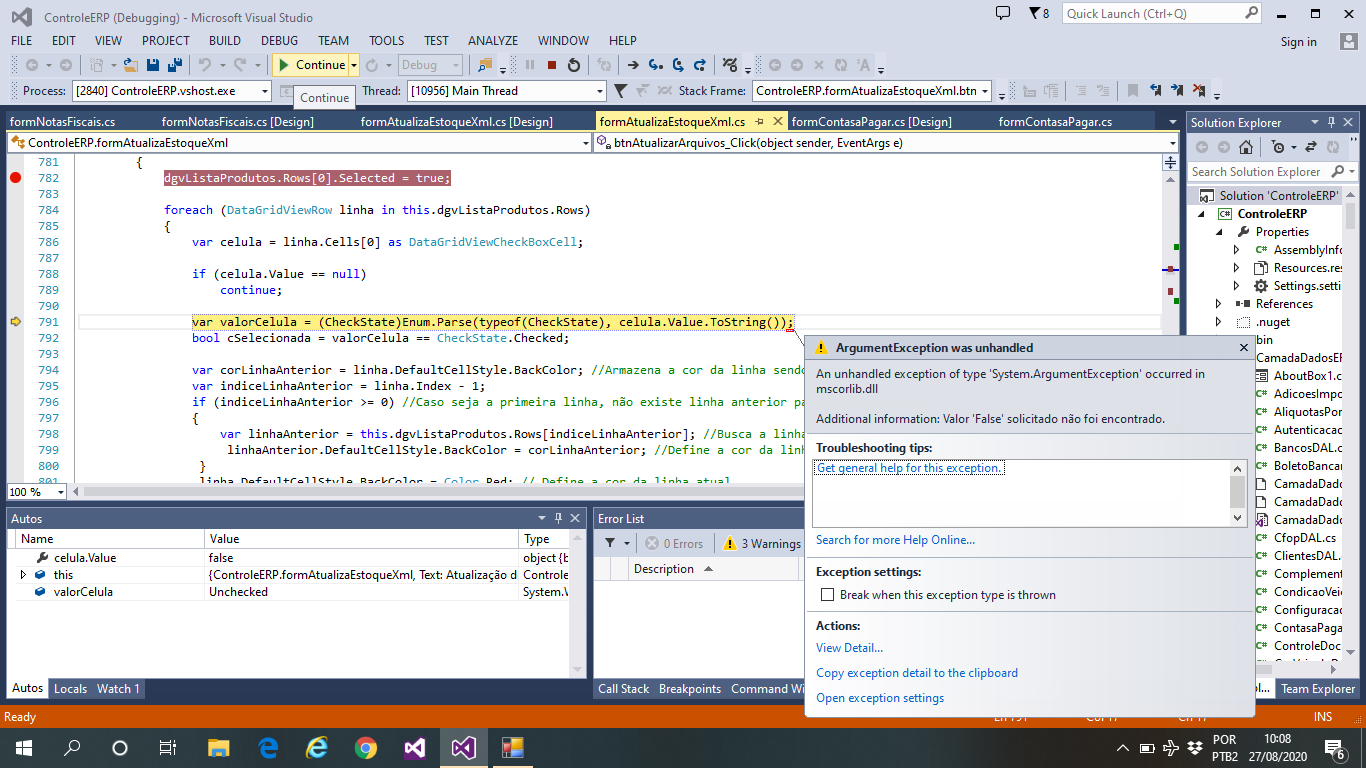
Task: Switch to formContasaPagar.cs tab
Action: point(1055,122)
